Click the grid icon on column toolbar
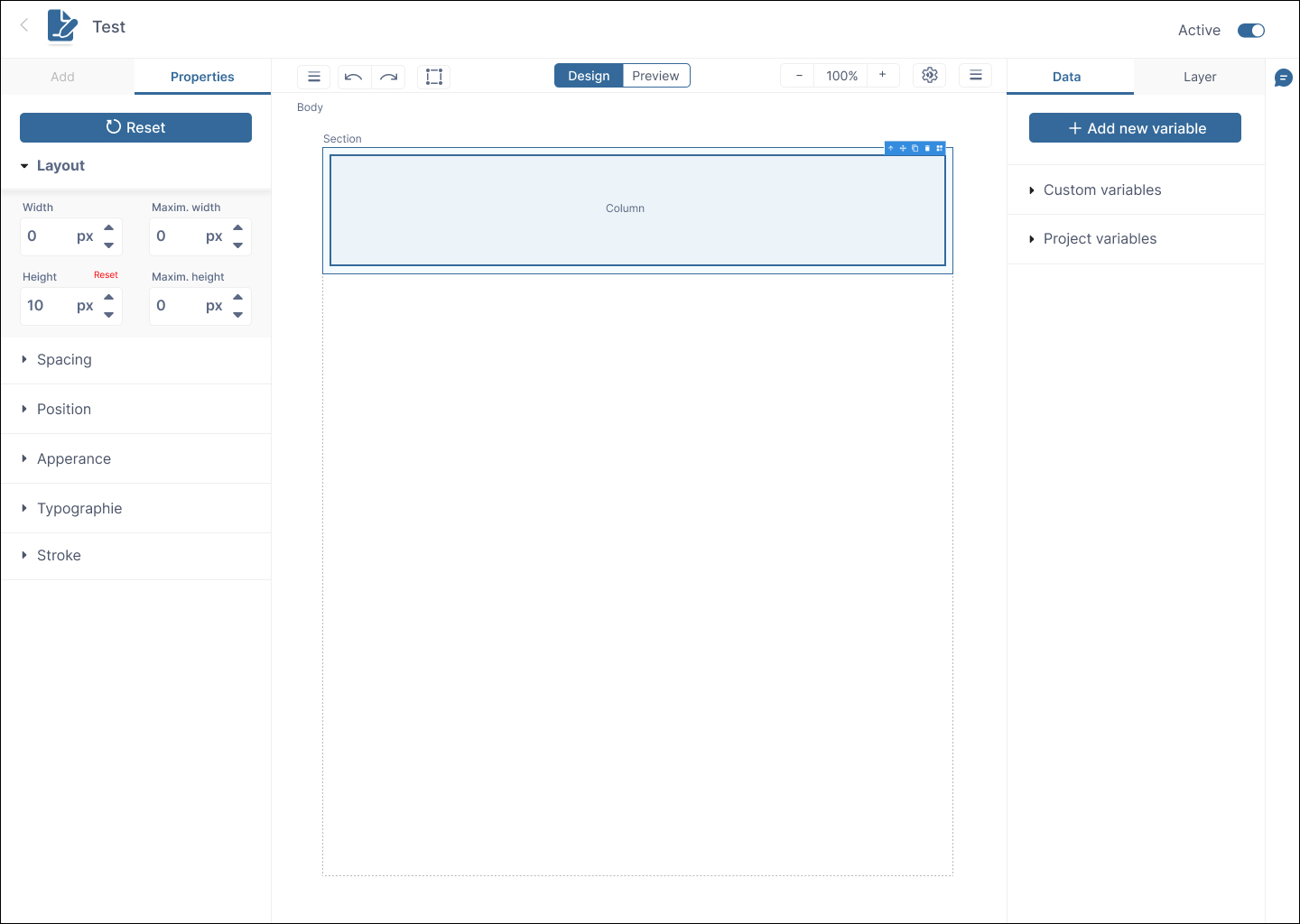Image resolution: width=1300 pixels, height=924 pixels. click(940, 148)
